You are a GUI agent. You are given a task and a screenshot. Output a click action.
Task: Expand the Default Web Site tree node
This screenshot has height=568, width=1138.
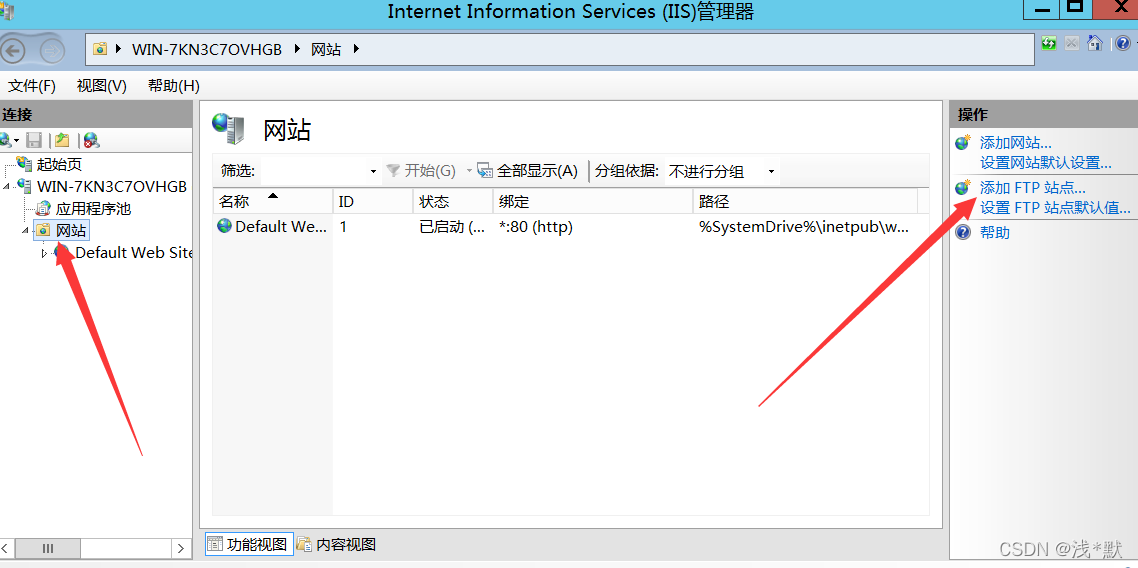[44, 253]
